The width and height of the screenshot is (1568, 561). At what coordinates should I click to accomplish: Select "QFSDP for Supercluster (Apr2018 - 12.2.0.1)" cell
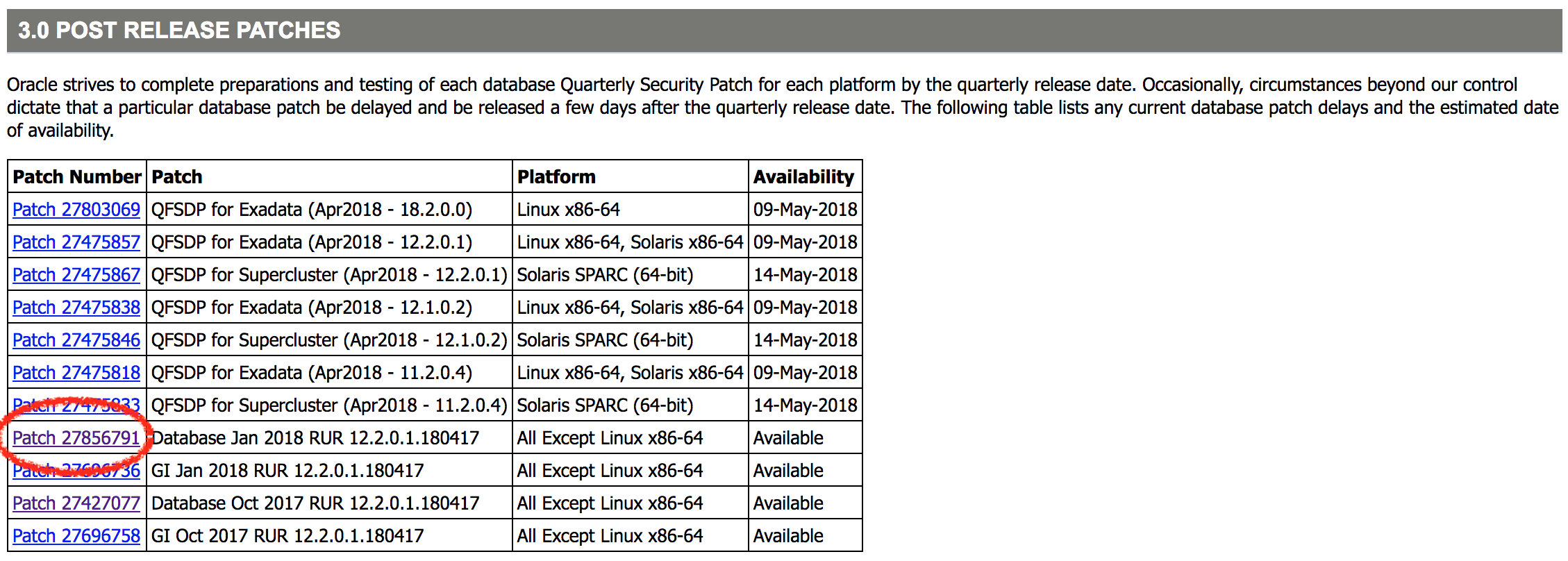(x=329, y=275)
